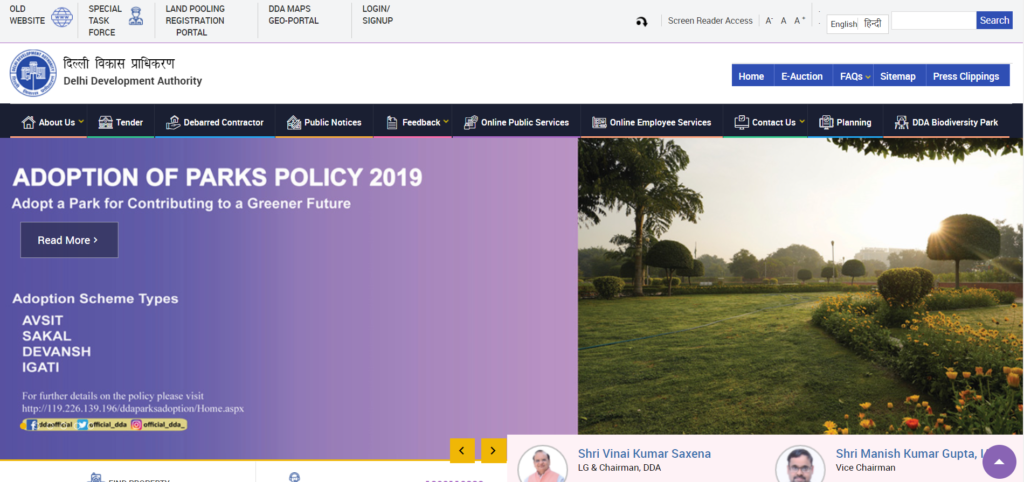This screenshot has height=482, width=1024.
Task: Open the DDA Twitter handle badge
Action: point(103,425)
